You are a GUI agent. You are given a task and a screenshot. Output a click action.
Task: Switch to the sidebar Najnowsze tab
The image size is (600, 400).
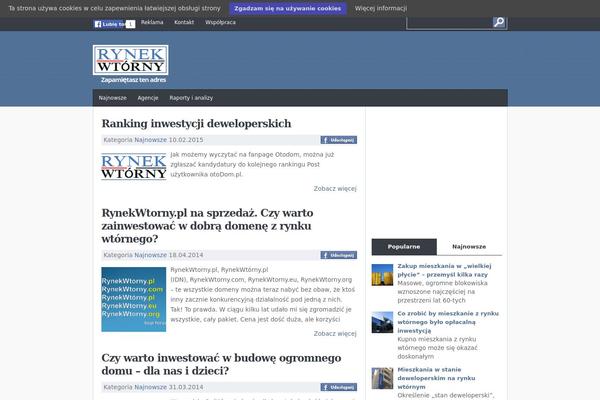click(469, 247)
